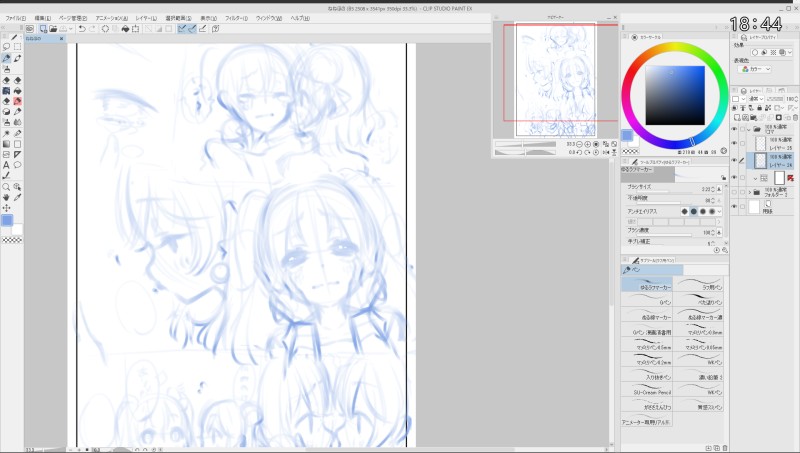Open the expression color カラー dropdown
Viewport: 800px width, 453px height.
pos(756,69)
